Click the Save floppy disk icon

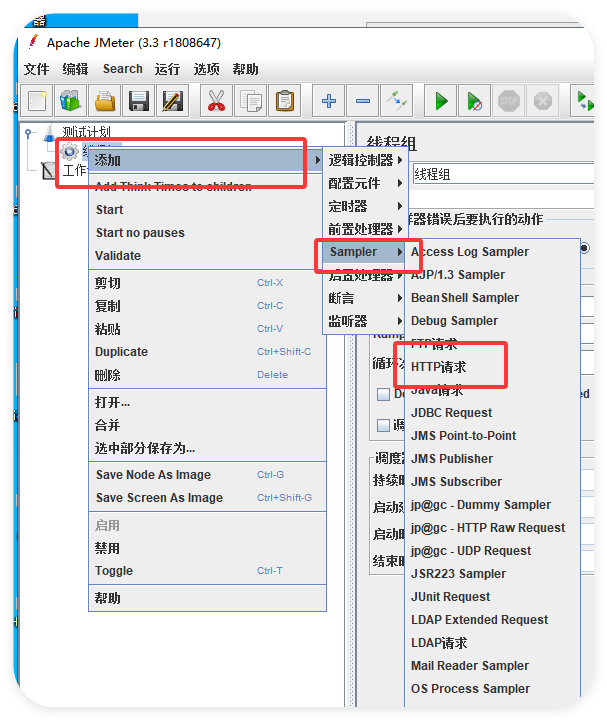(x=139, y=101)
